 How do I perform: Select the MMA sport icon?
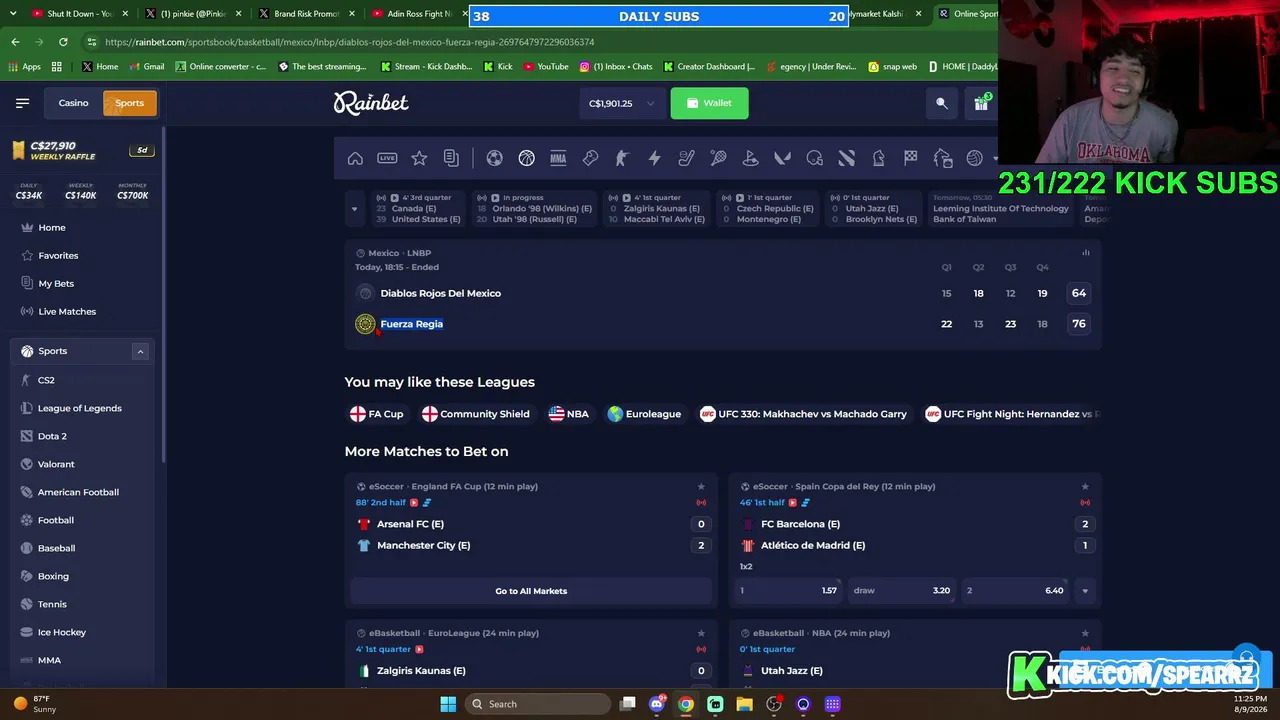point(558,158)
